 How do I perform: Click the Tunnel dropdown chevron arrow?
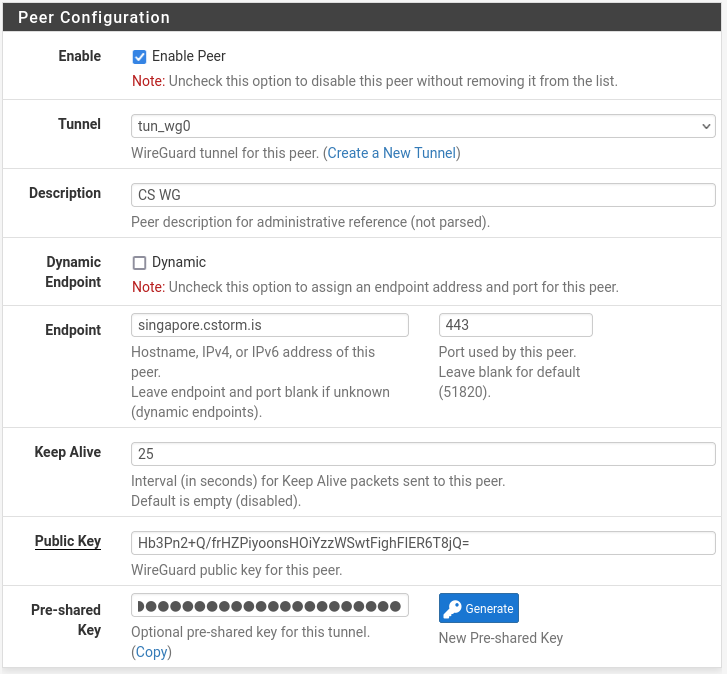706,126
